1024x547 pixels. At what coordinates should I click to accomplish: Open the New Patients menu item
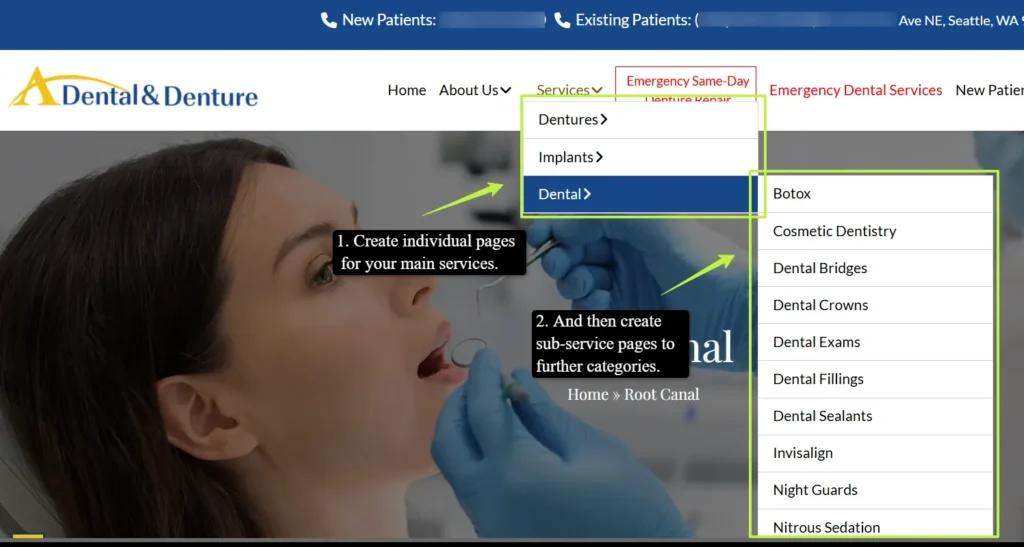[989, 90]
